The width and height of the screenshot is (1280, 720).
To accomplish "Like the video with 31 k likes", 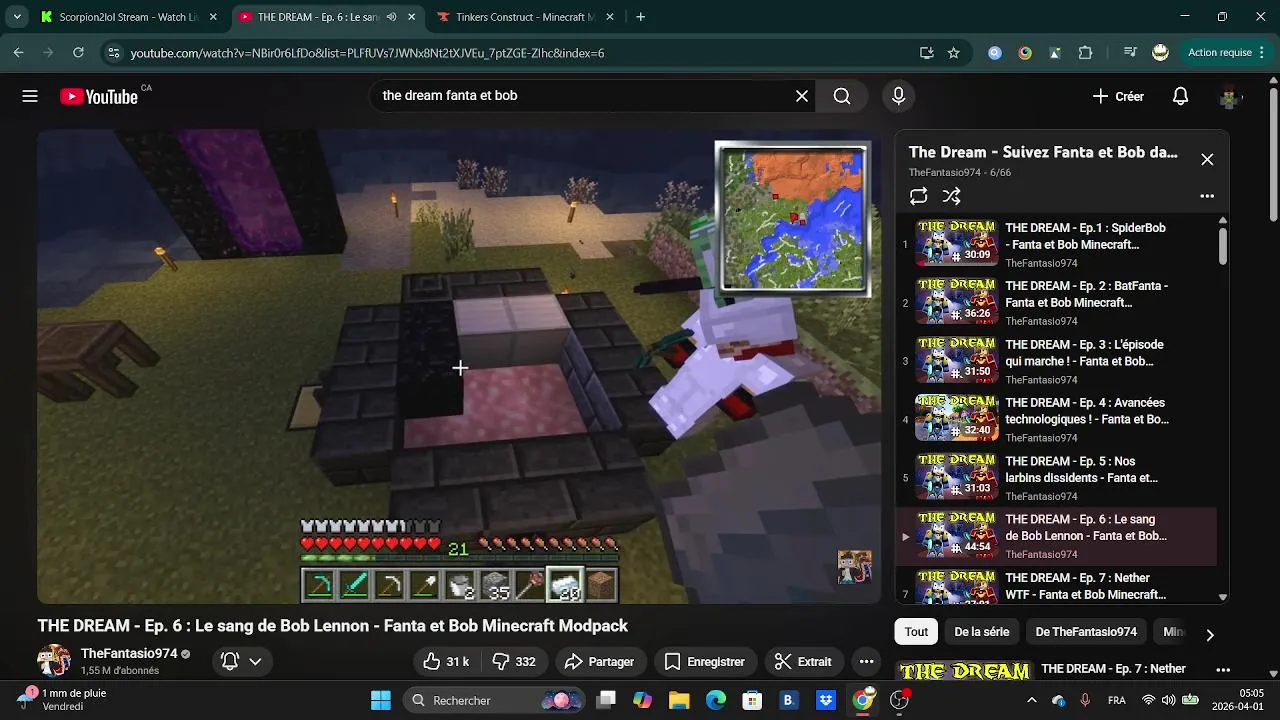I will coord(446,661).
